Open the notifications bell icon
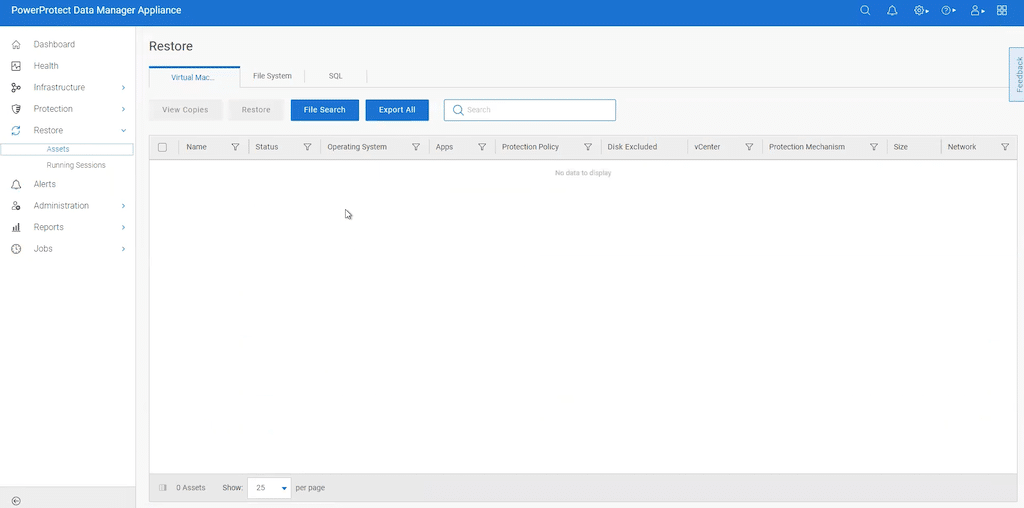This screenshot has height=508, width=1024. (x=892, y=10)
